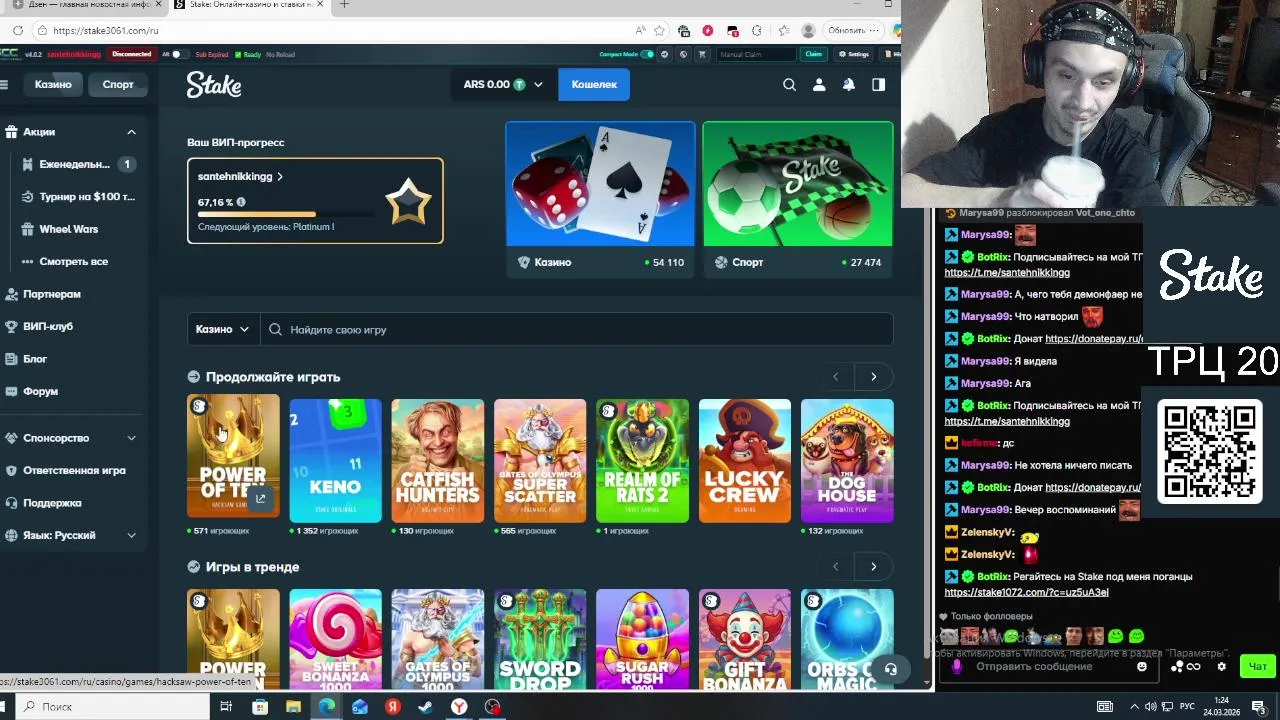Click the green Чат button
This screenshot has width=1280, height=720.
click(1258, 666)
